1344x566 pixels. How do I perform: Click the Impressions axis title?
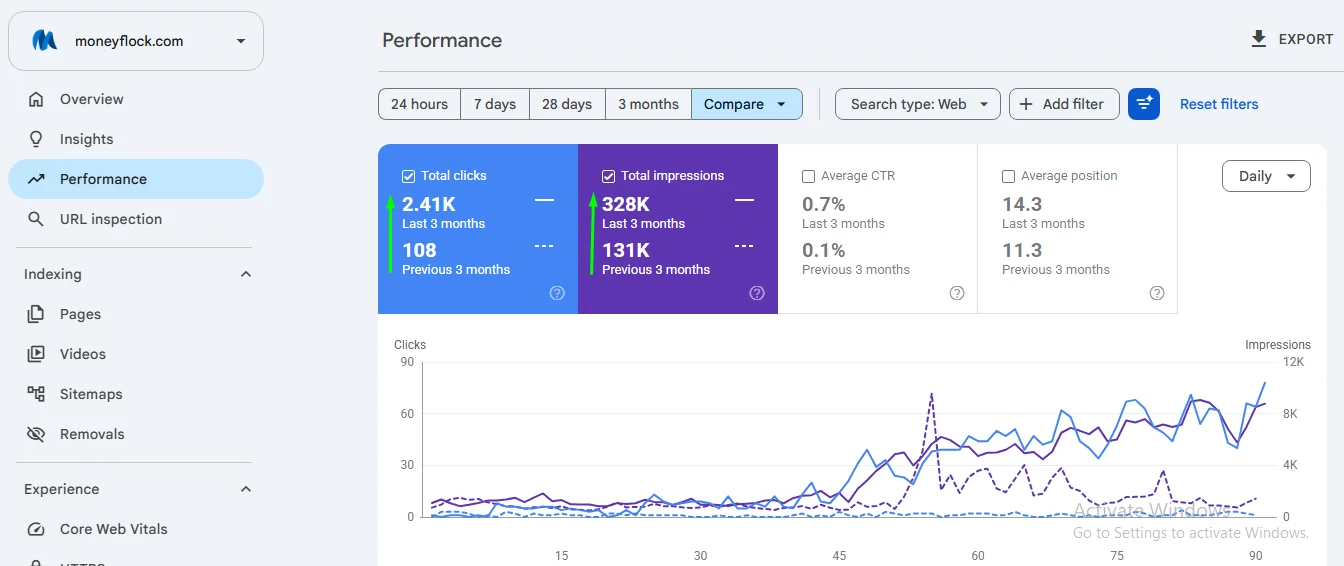pos(1277,345)
